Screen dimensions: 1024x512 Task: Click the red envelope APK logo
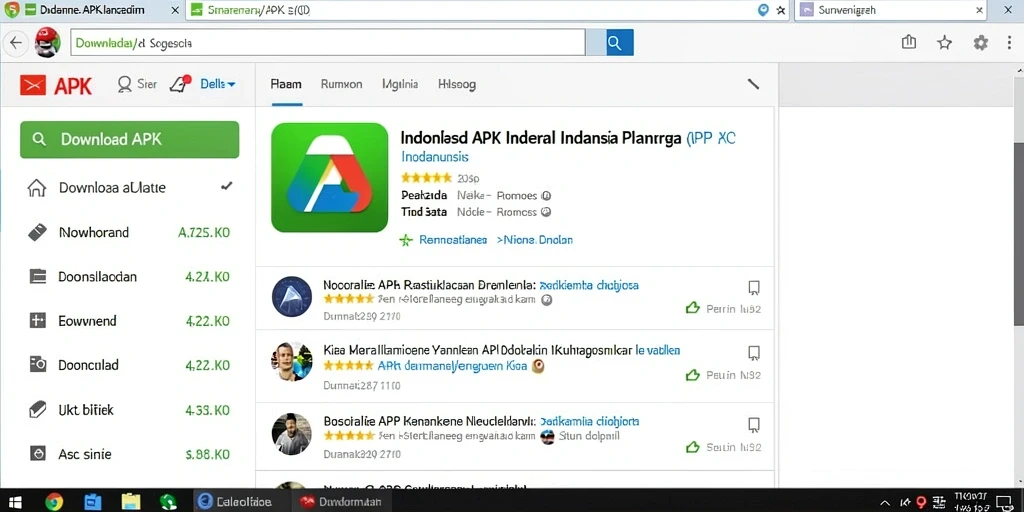33,85
